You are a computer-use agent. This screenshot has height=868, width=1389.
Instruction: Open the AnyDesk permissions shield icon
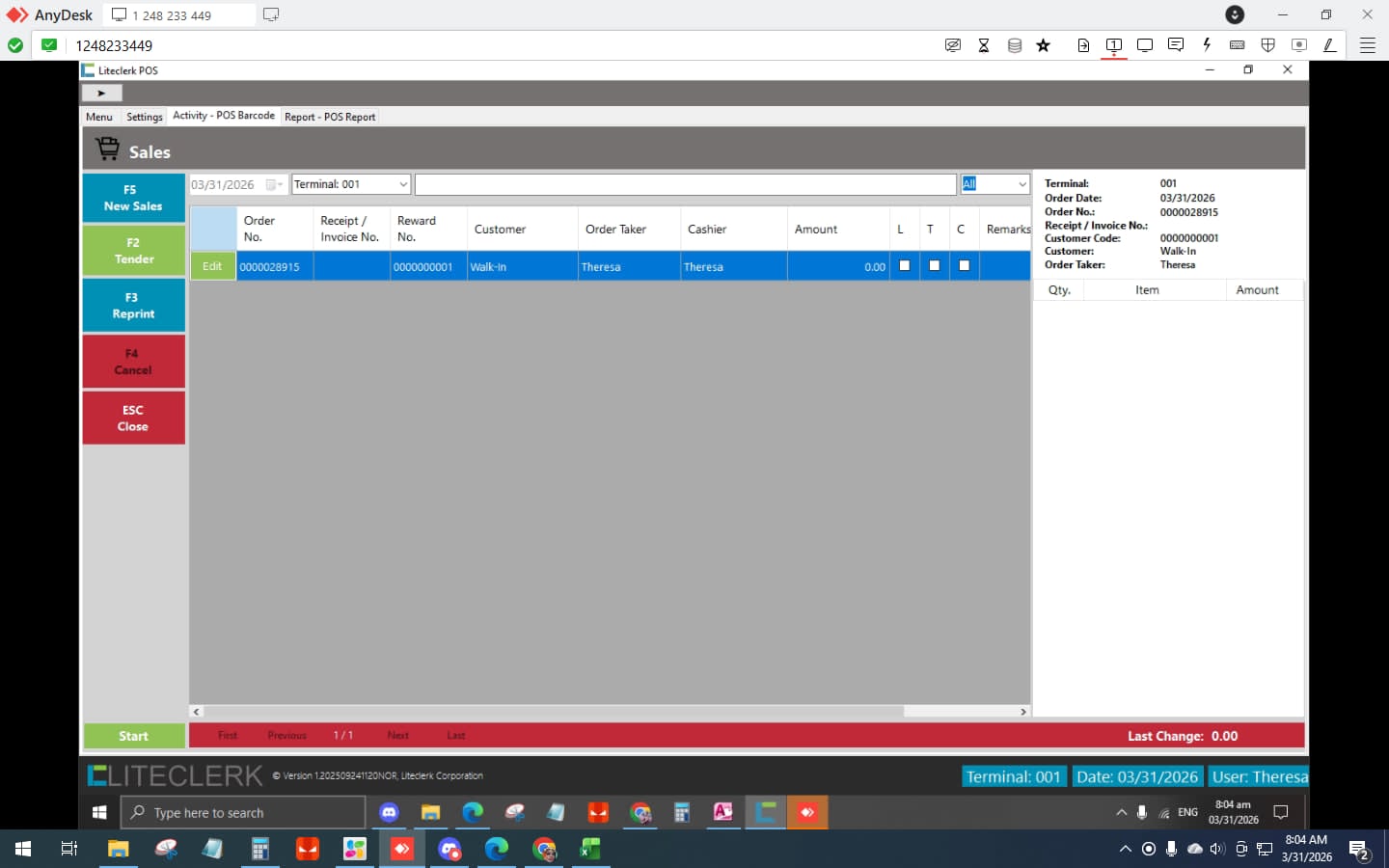[1267, 45]
